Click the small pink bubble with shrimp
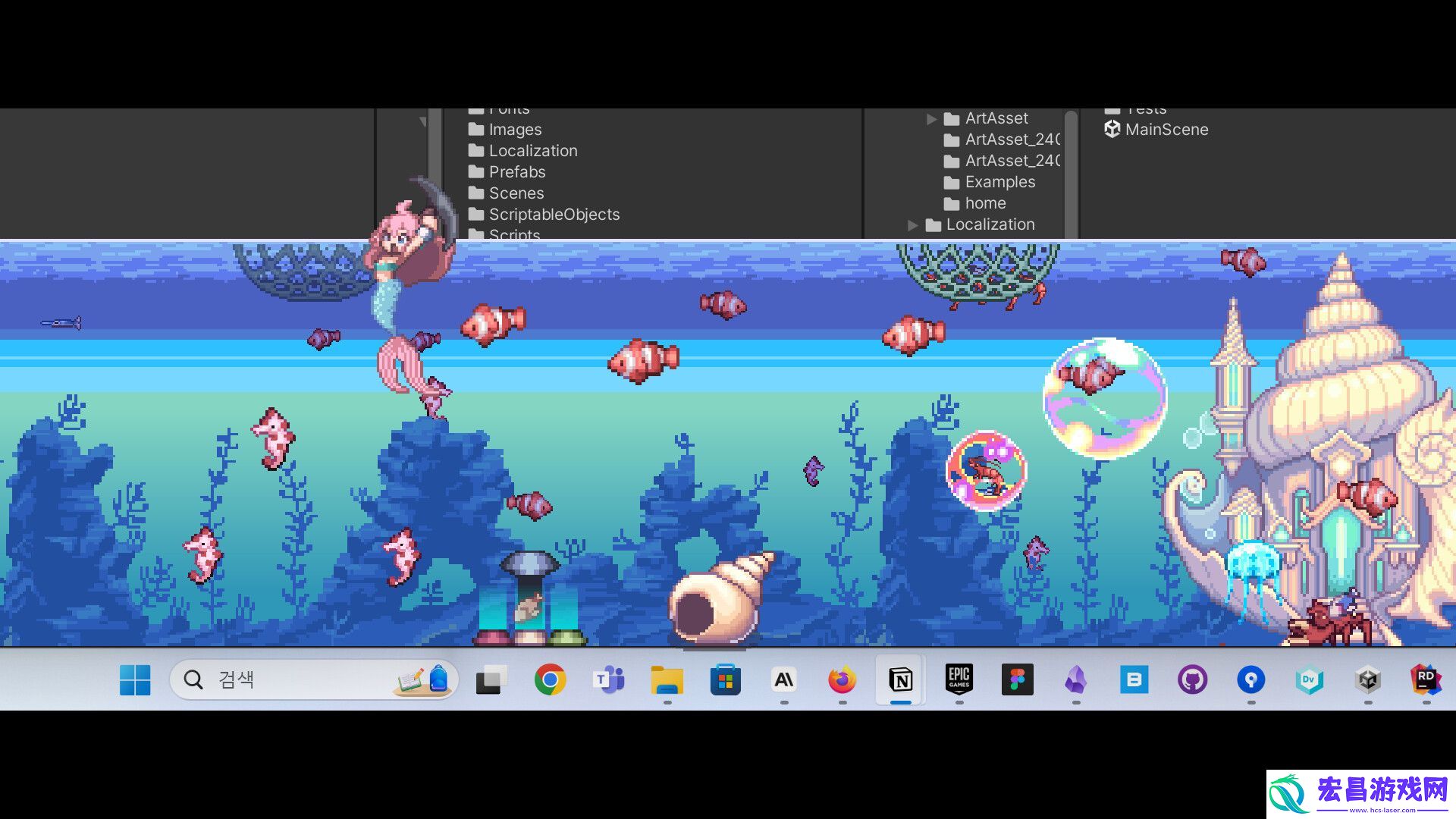 click(x=986, y=470)
